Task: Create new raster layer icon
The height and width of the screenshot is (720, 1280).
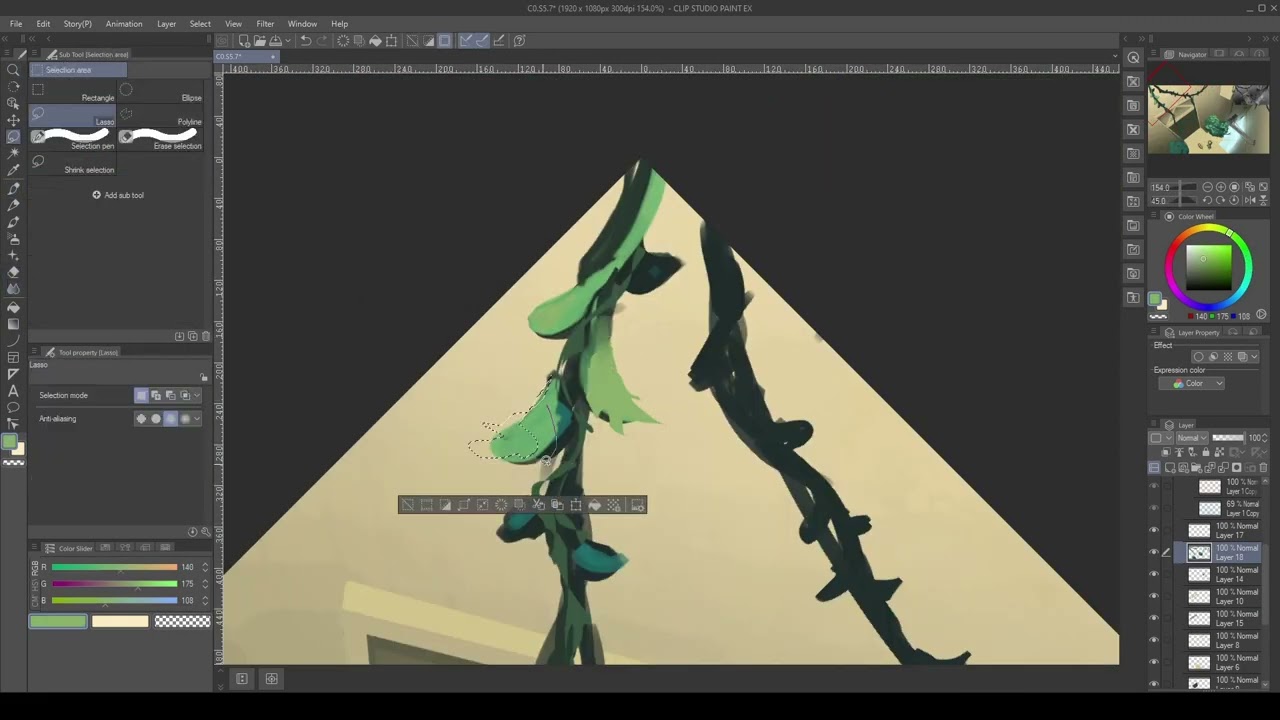Action: (1168, 467)
